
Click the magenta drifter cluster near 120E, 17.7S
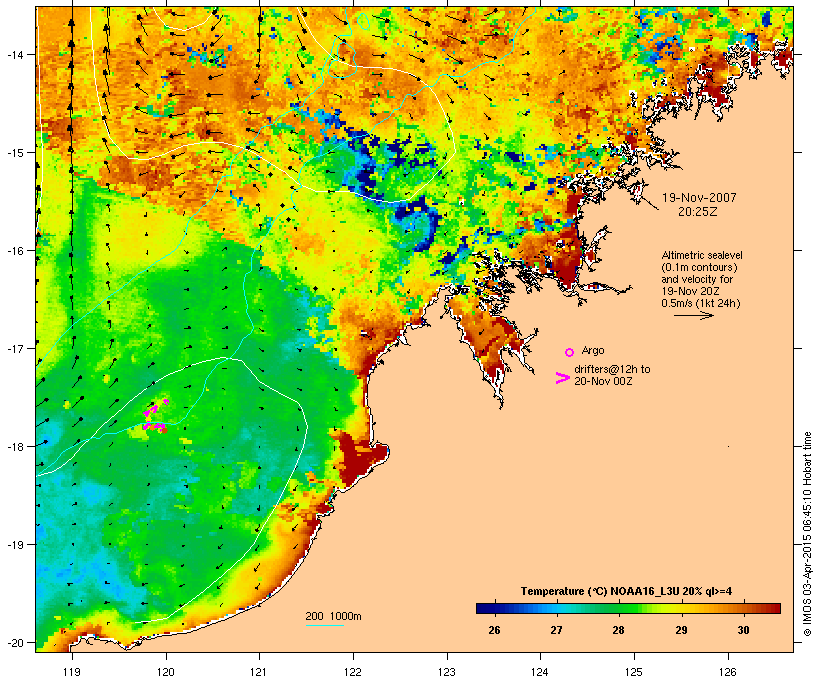click(x=155, y=417)
